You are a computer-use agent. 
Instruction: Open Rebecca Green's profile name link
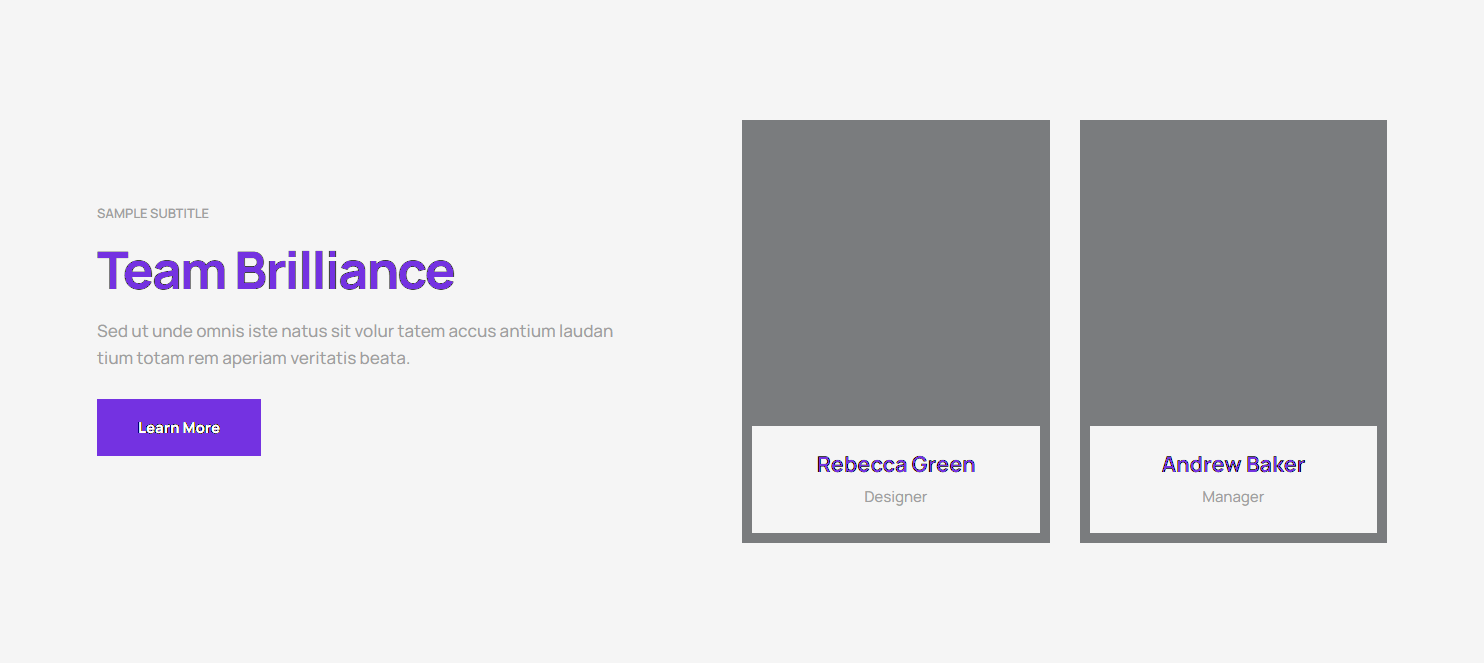(x=895, y=464)
